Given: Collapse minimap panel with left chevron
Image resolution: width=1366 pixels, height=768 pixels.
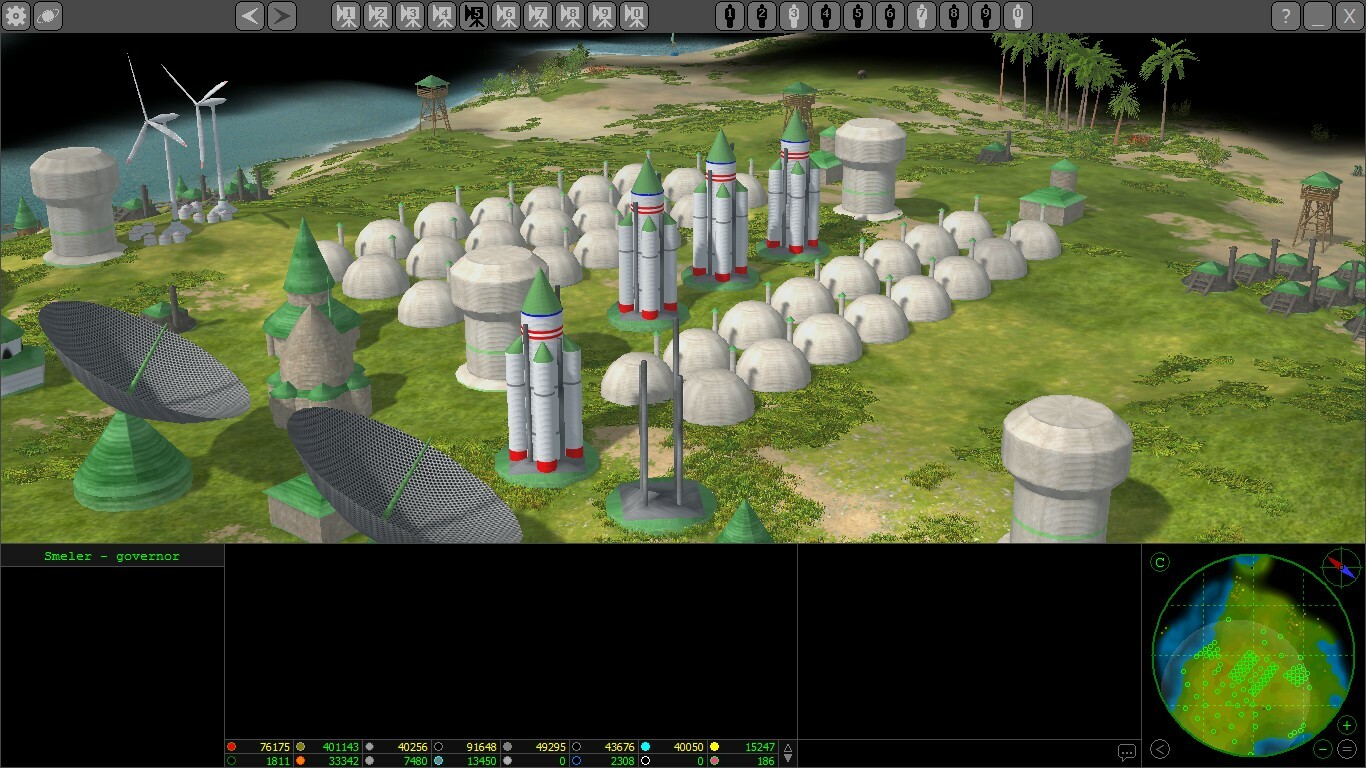Looking at the screenshot, I should 1160,749.
